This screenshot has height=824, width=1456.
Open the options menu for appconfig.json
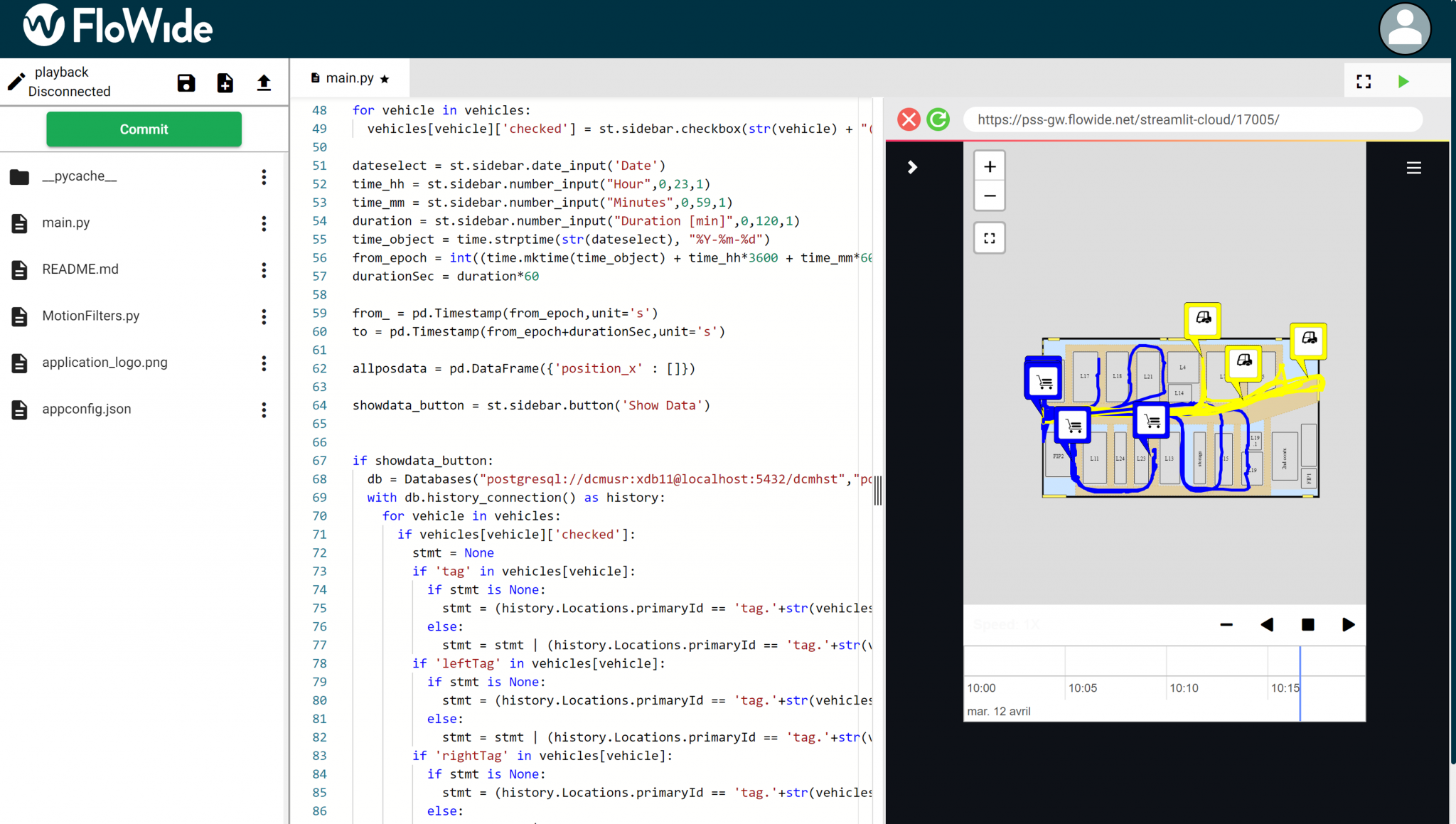264,410
